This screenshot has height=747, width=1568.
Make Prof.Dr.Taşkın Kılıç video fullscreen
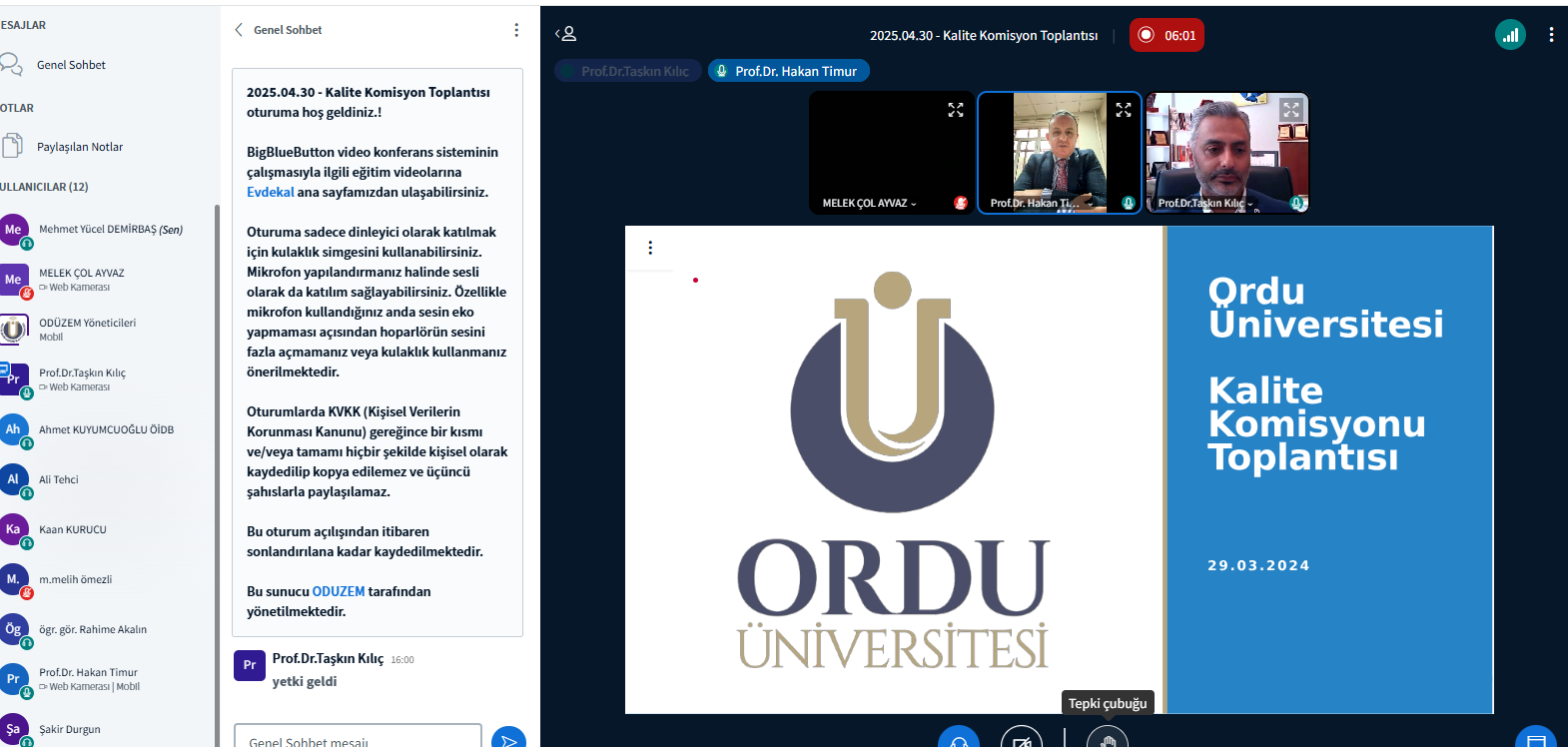(1291, 110)
